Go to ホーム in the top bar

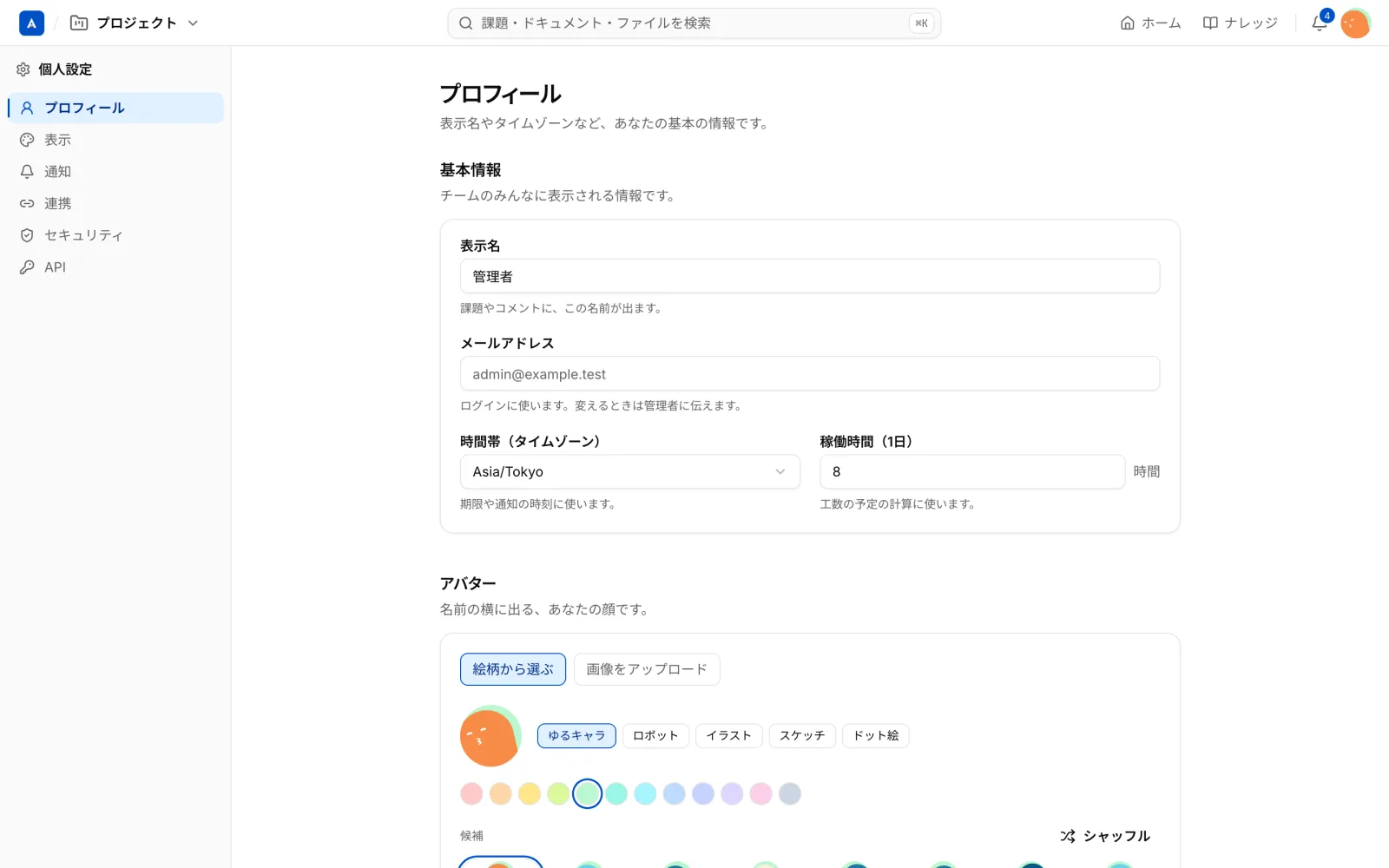coord(1150,23)
